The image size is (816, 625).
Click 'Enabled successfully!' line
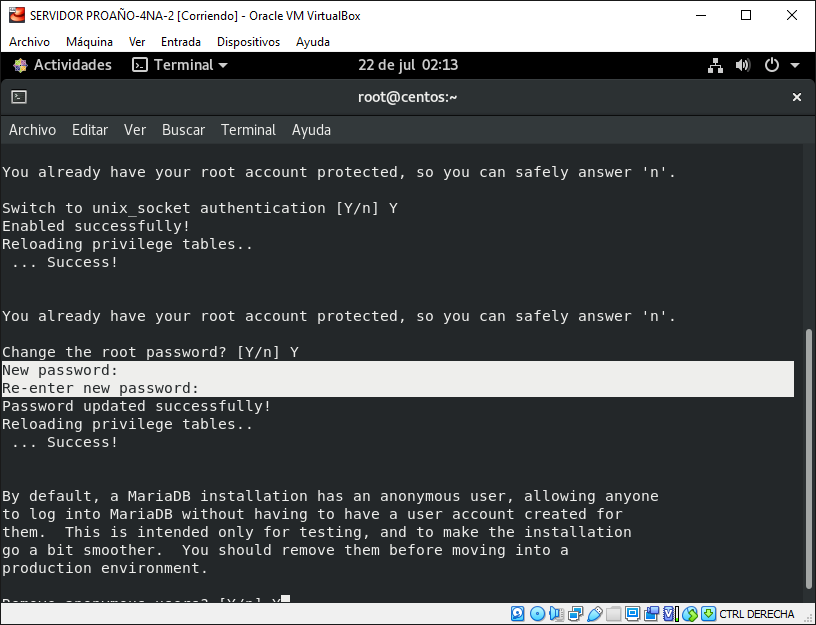tap(96, 226)
